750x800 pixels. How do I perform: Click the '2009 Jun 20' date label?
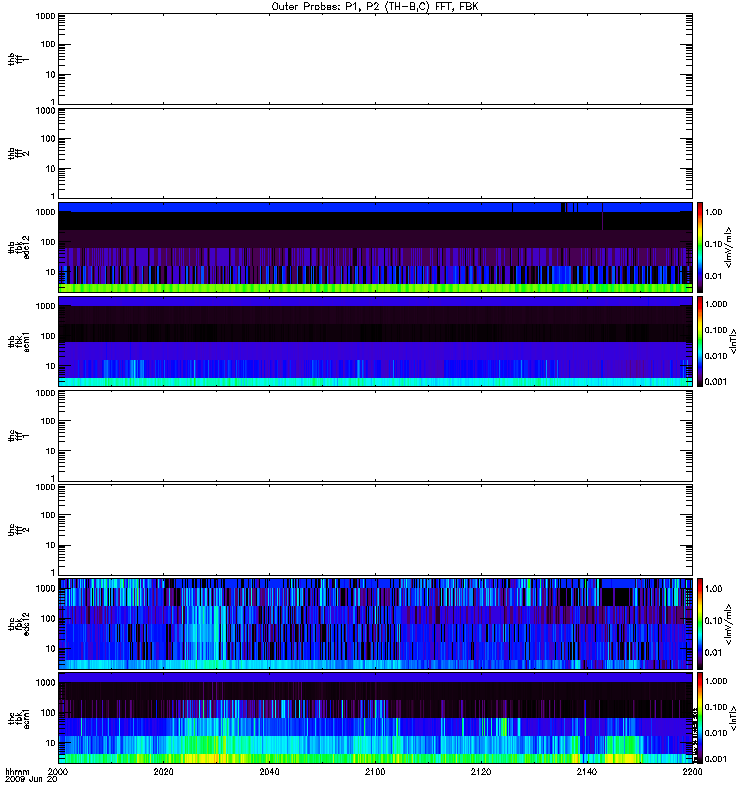pyautogui.click(x=31, y=779)
